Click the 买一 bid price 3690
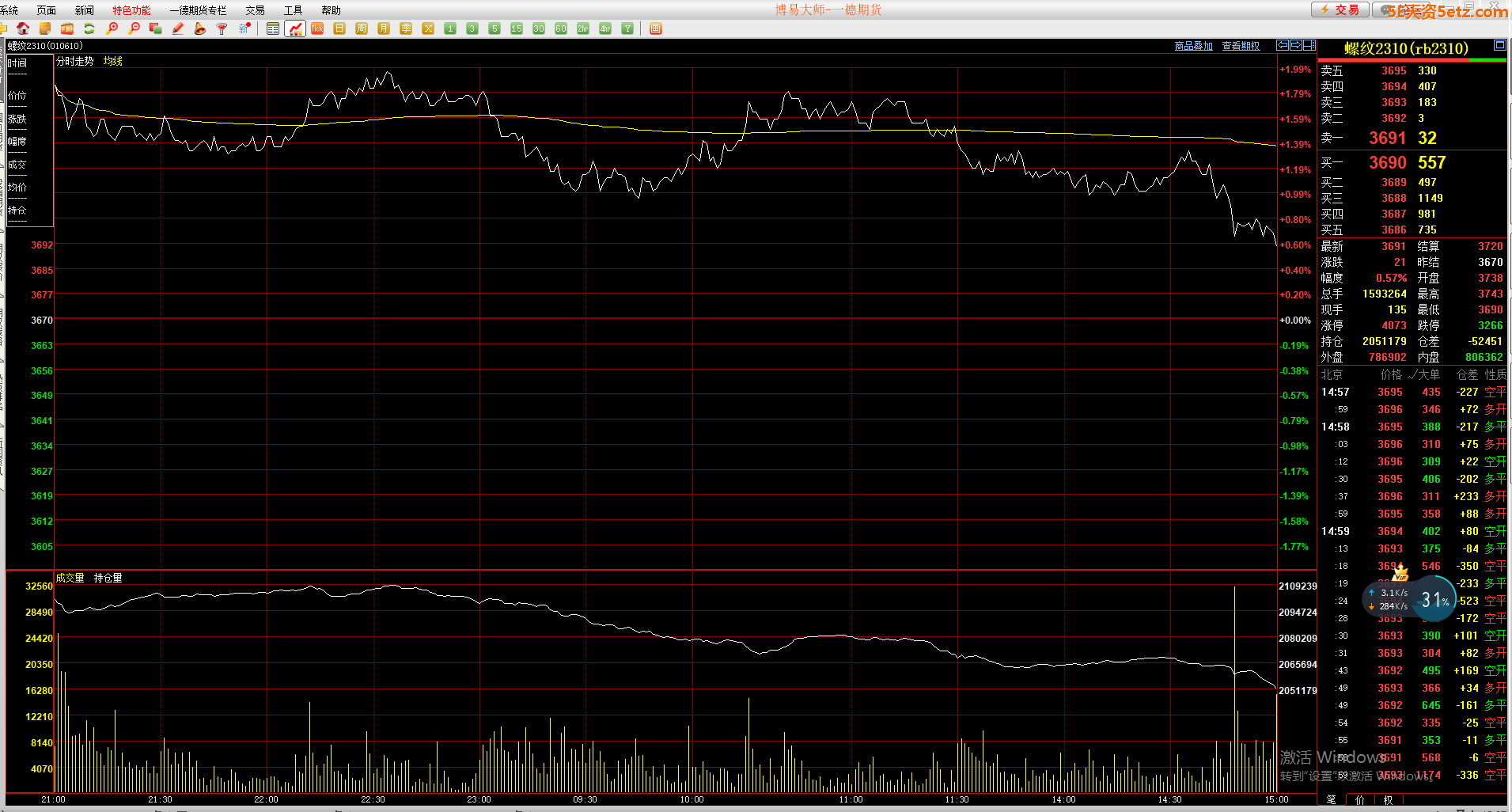 1388,162
